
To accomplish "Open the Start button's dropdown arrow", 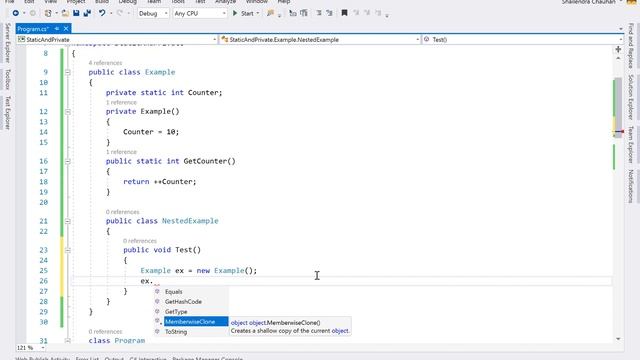I will 258,13.
